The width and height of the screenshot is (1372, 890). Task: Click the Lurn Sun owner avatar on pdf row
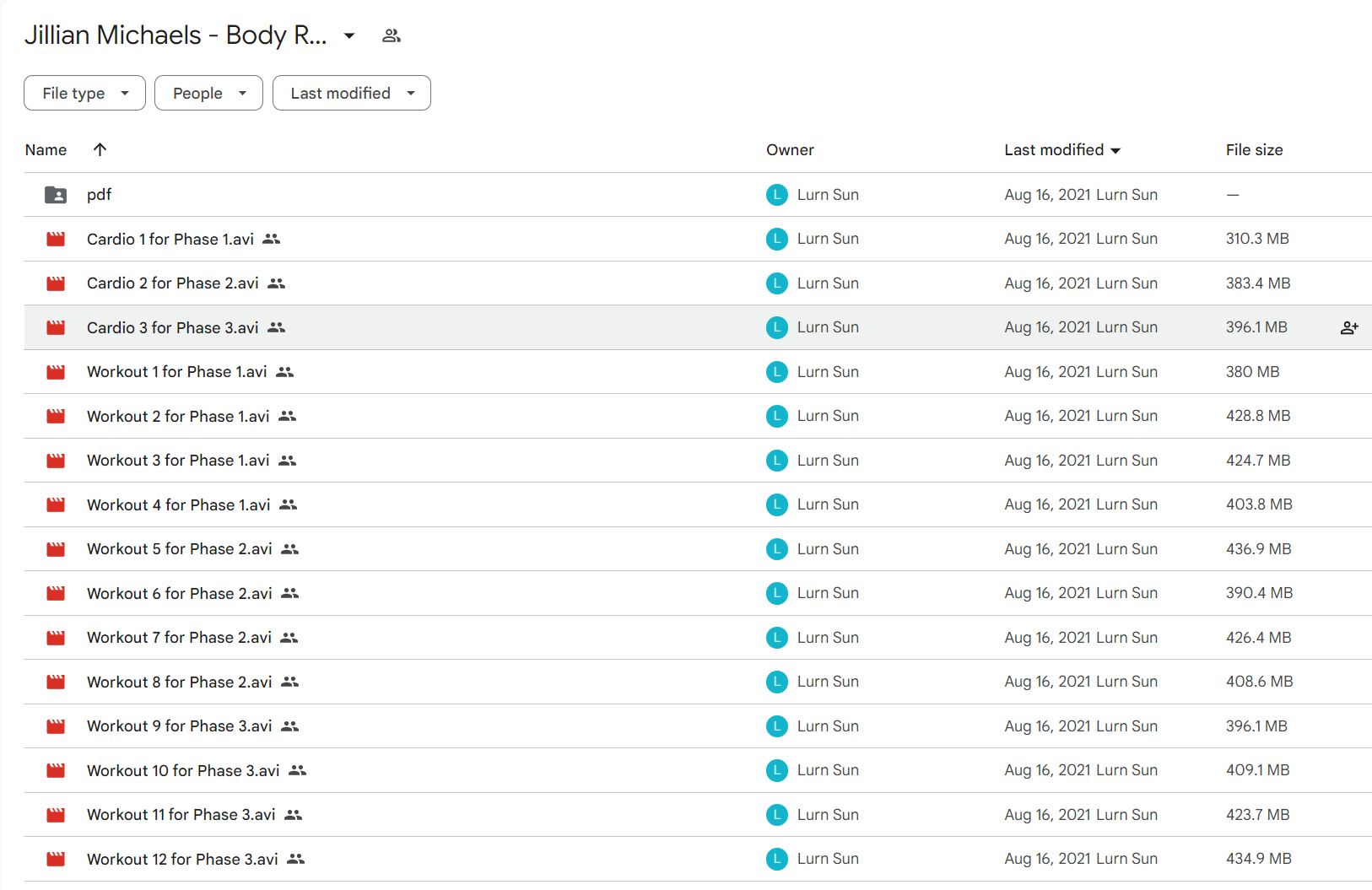pyautogui.click(x=777, y=195)
